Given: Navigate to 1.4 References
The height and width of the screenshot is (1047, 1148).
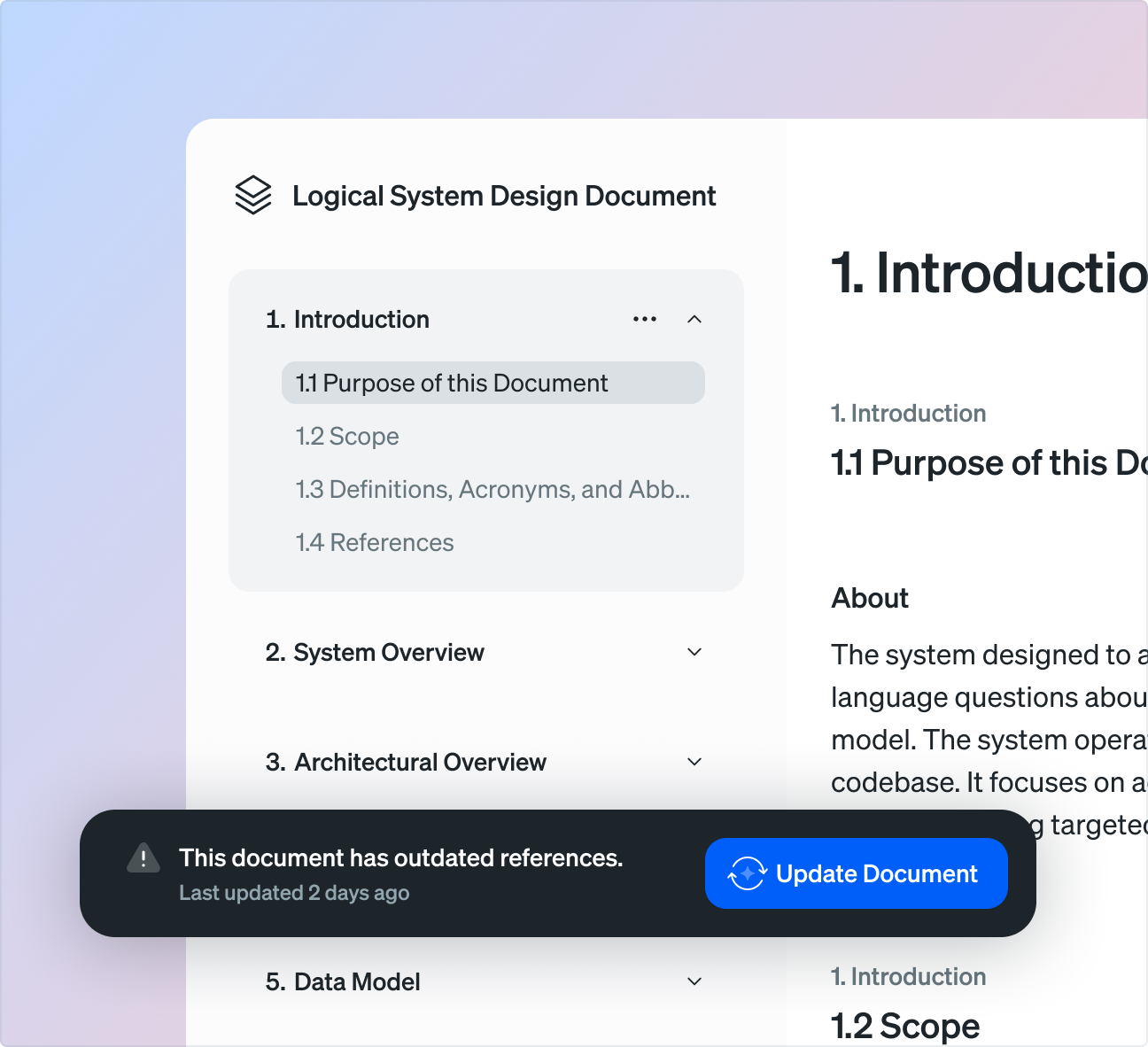Looking at the screenshot, I should tap(375, 542).
